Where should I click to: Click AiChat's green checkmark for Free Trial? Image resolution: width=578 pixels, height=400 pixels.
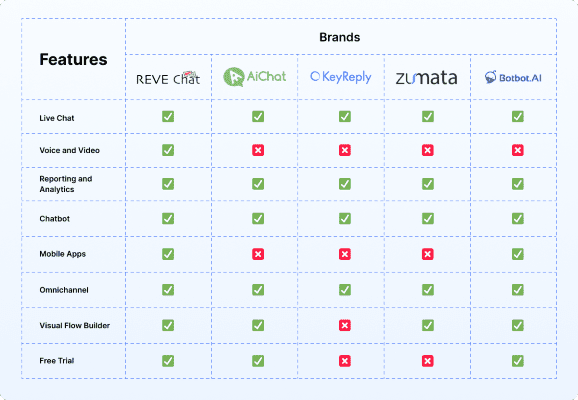(258, 361)
